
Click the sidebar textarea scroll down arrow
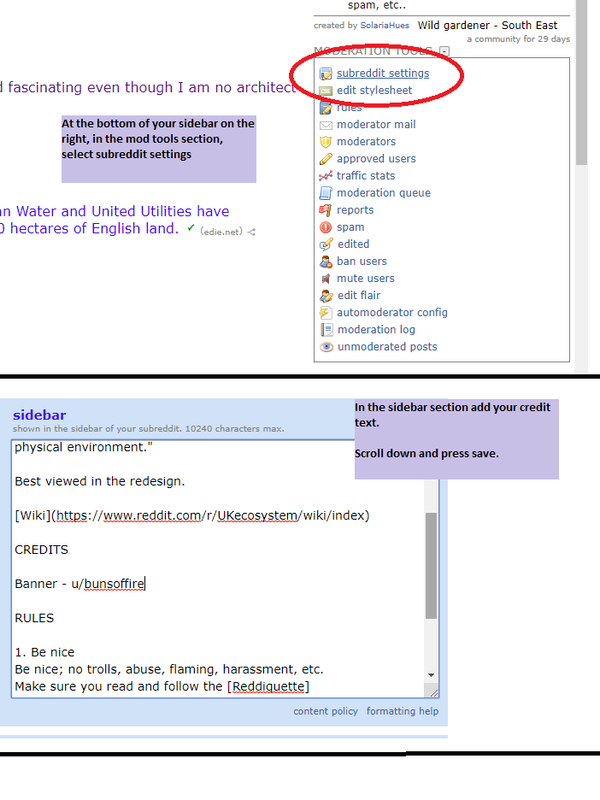[431, 675]
